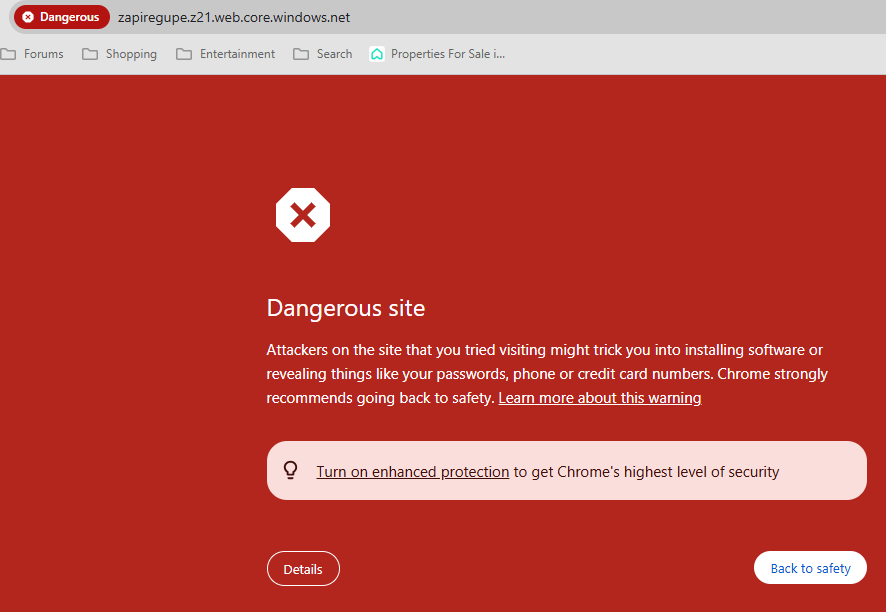Click the Entertainment folder icon
Screen dimensions: 886x612
point(184,54)
